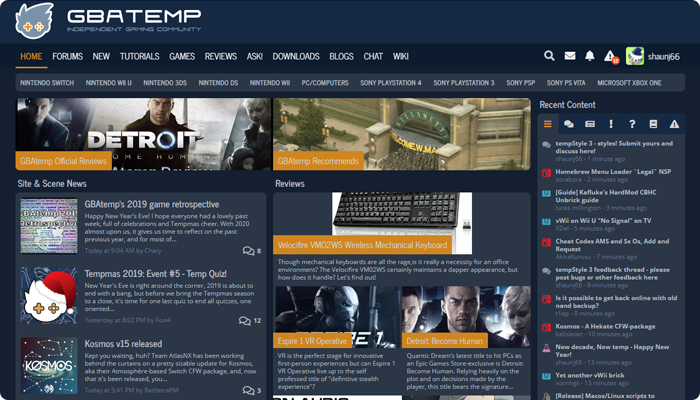Open the Forums menu
The width and height of the screenshot is (700, 400).
click(x=67, y=56)
